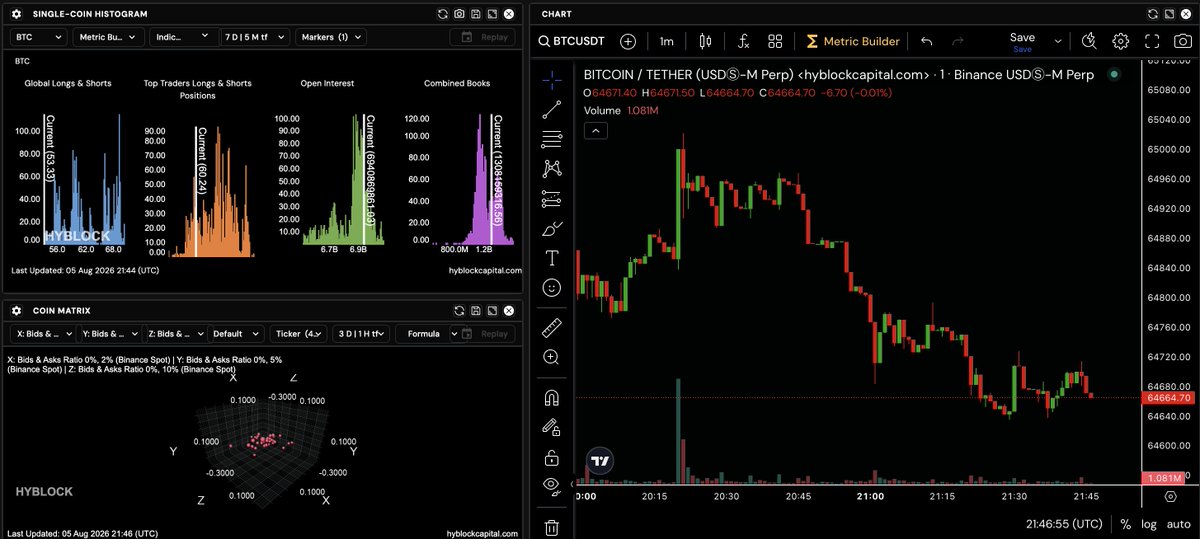Viewport: 1200px width, 539px height.
Task: Open Metric Builder in chart toolbar
Action: coord(852,41)
